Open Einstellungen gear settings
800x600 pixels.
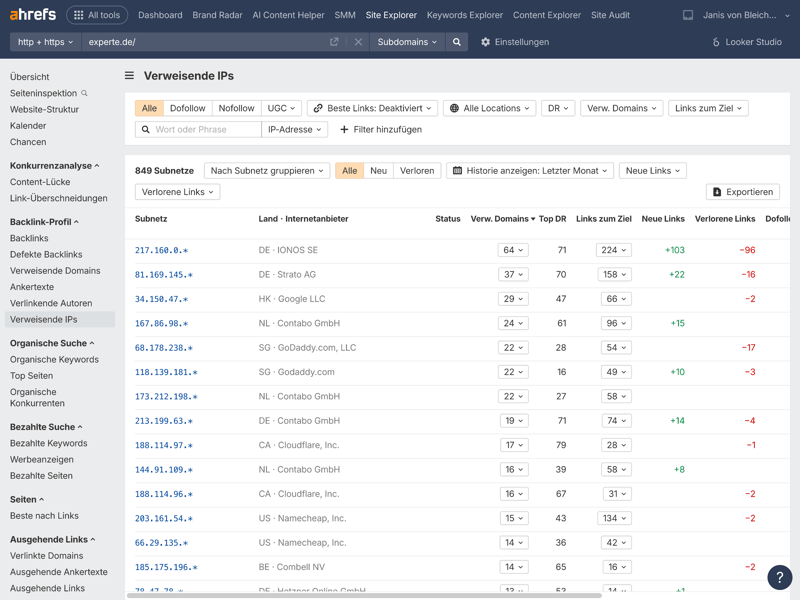click(514, 42)
